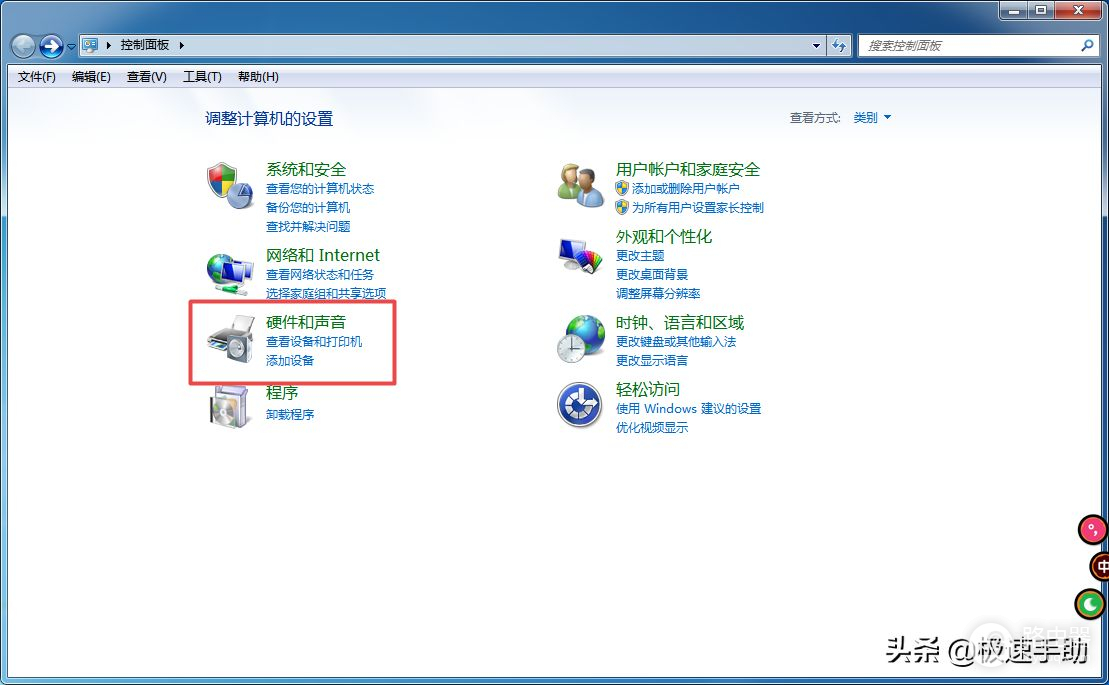This screenshot has width=1109, height=685.
Task: Close the Control Panel window
Action: coord(1079,10)
